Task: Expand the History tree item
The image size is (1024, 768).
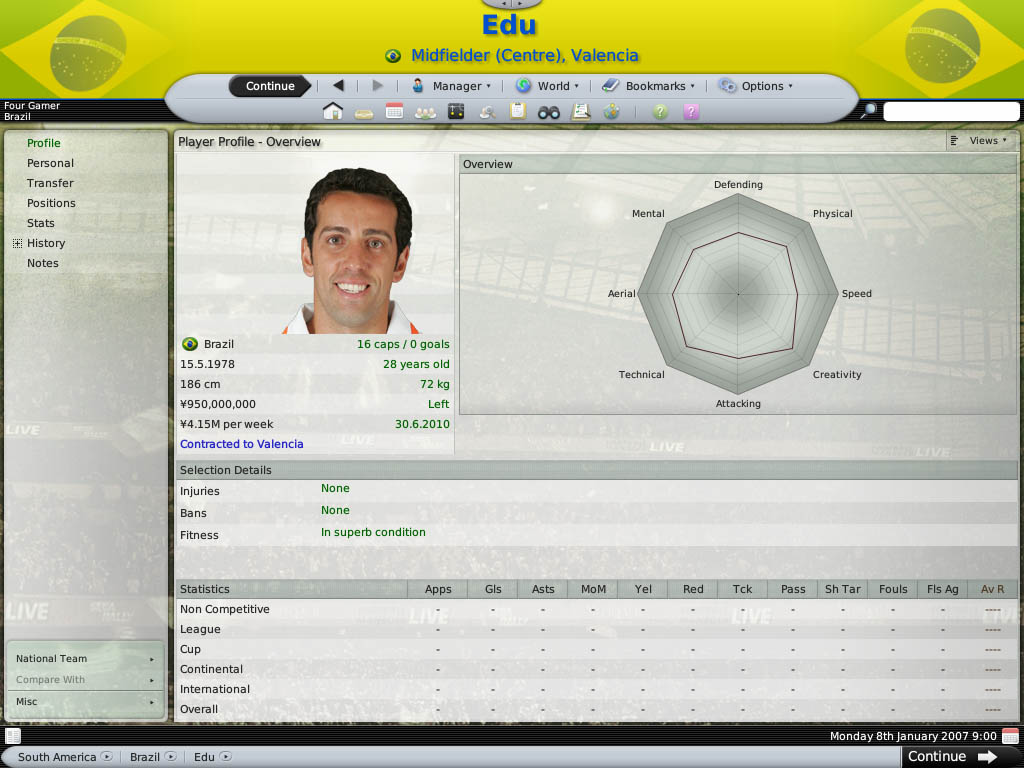Action: tap(18, 244)
